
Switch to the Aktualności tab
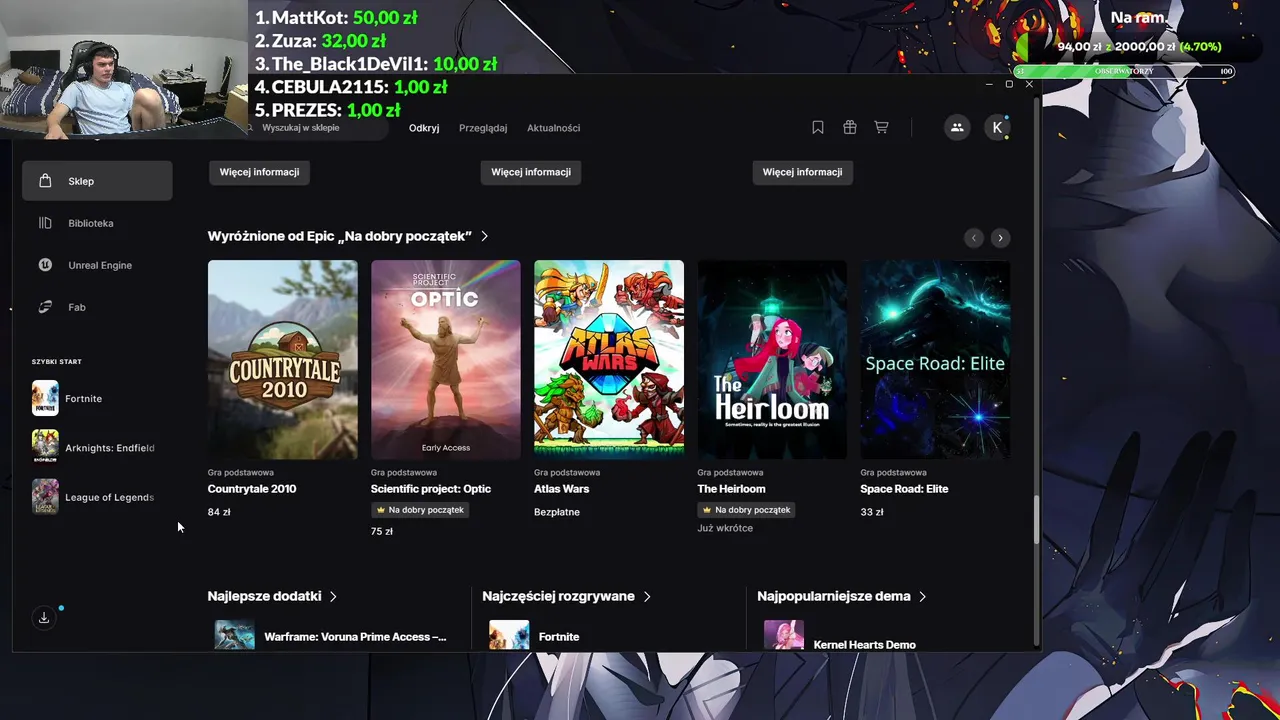click(x=554, y=128)
